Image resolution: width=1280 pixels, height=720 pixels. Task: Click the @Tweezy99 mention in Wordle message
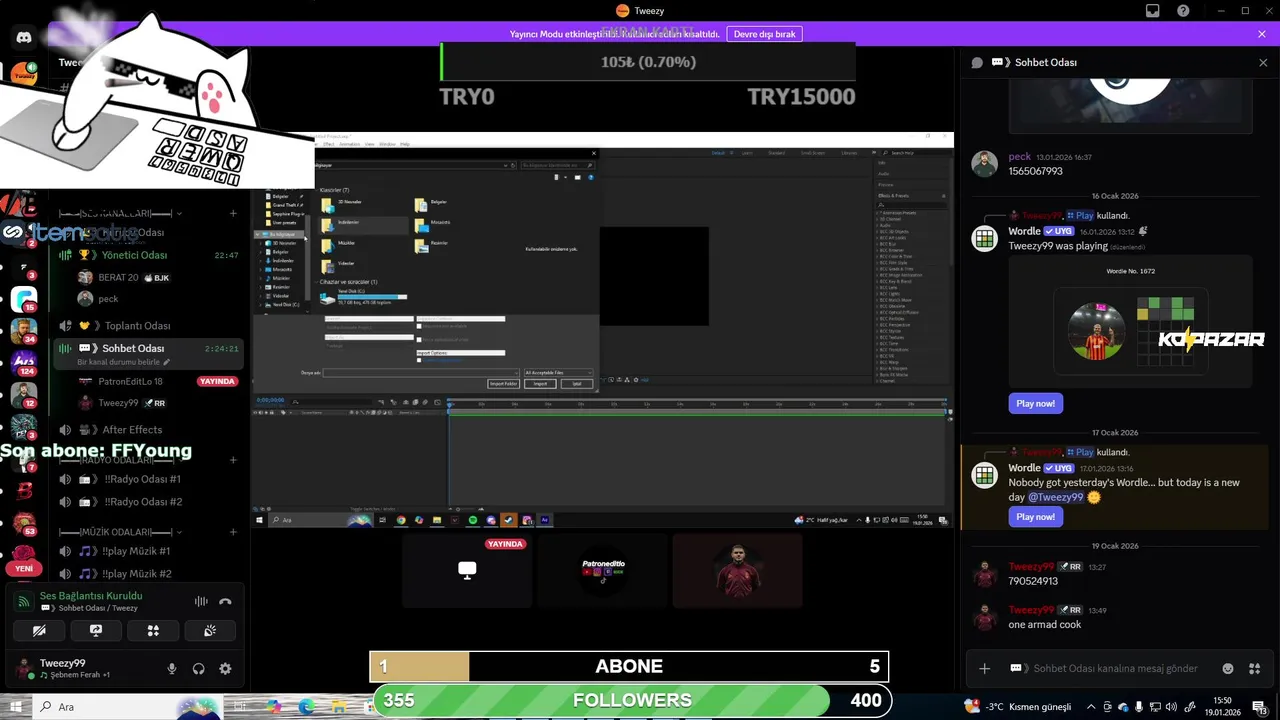pyautogui.click(x=1056, y=497)
